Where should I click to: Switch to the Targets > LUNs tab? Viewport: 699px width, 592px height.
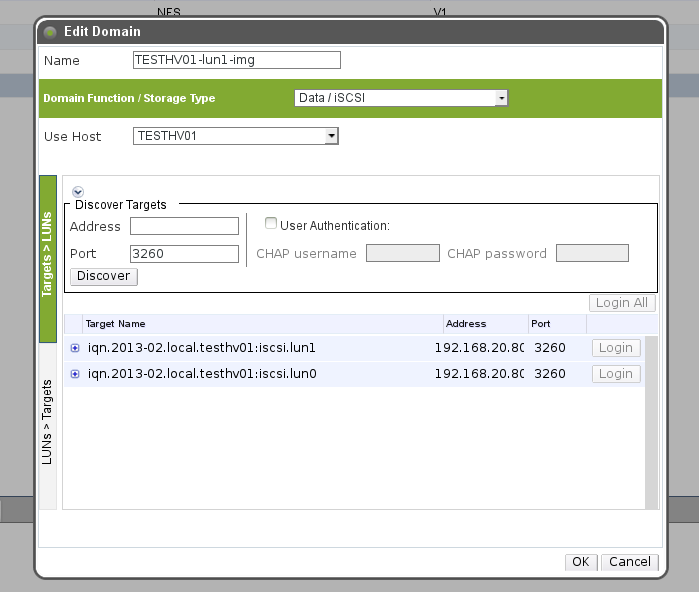coord(47,259)
